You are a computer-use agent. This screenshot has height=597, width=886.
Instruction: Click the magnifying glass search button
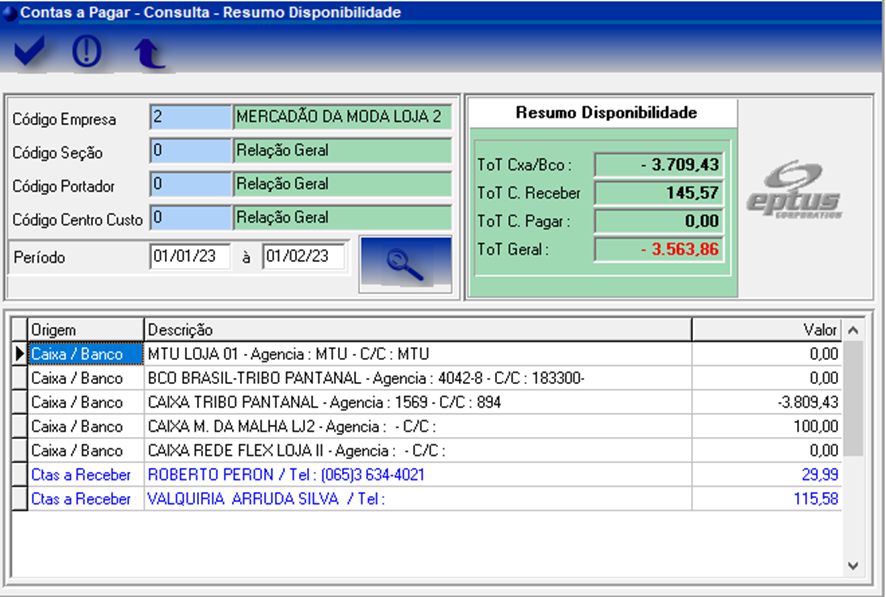[x=405, y=265]
